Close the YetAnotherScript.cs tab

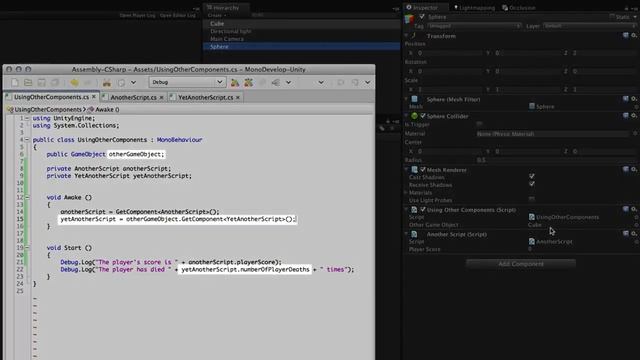tap(238, 98)
